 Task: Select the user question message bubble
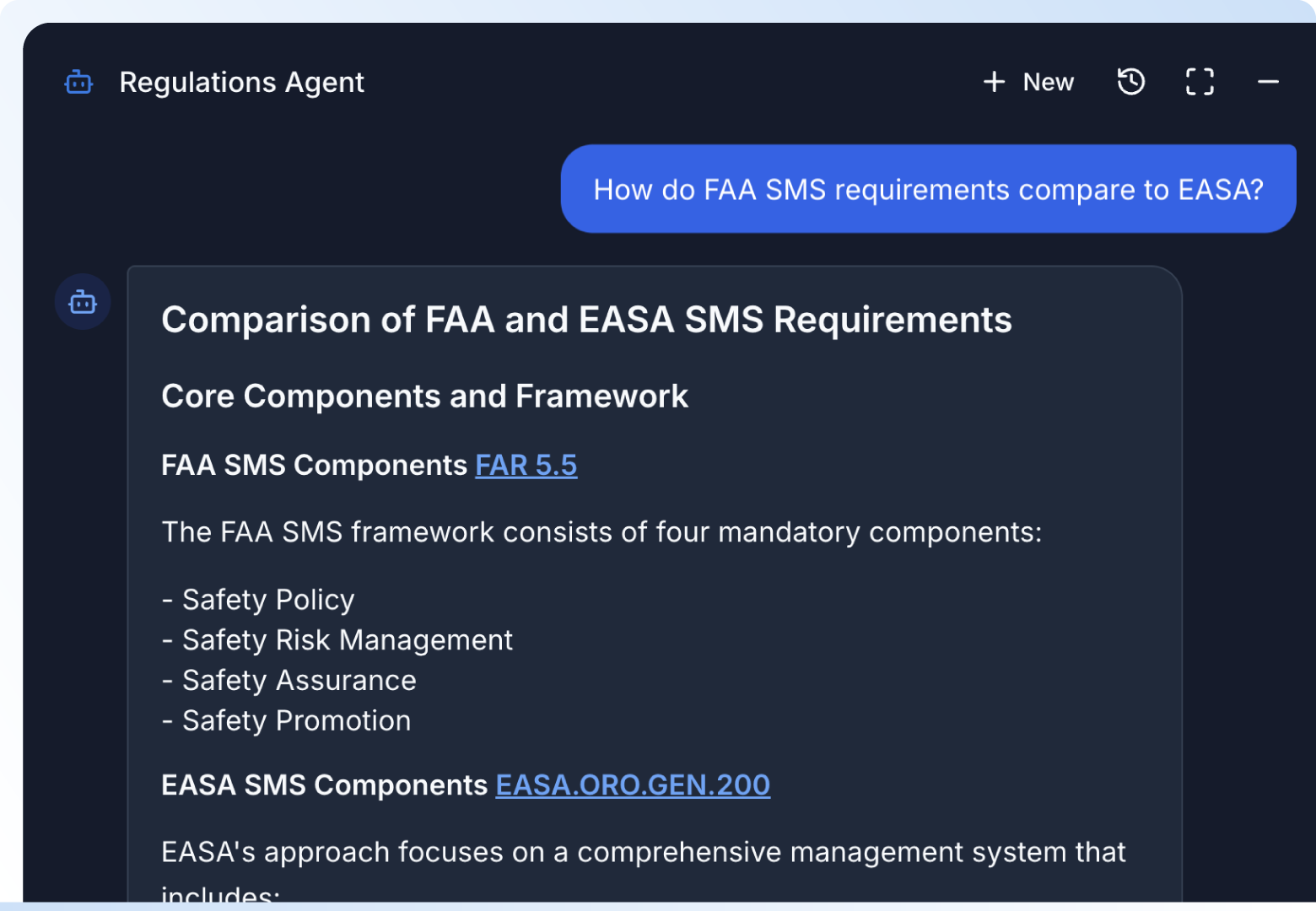(x=928, y=189)
